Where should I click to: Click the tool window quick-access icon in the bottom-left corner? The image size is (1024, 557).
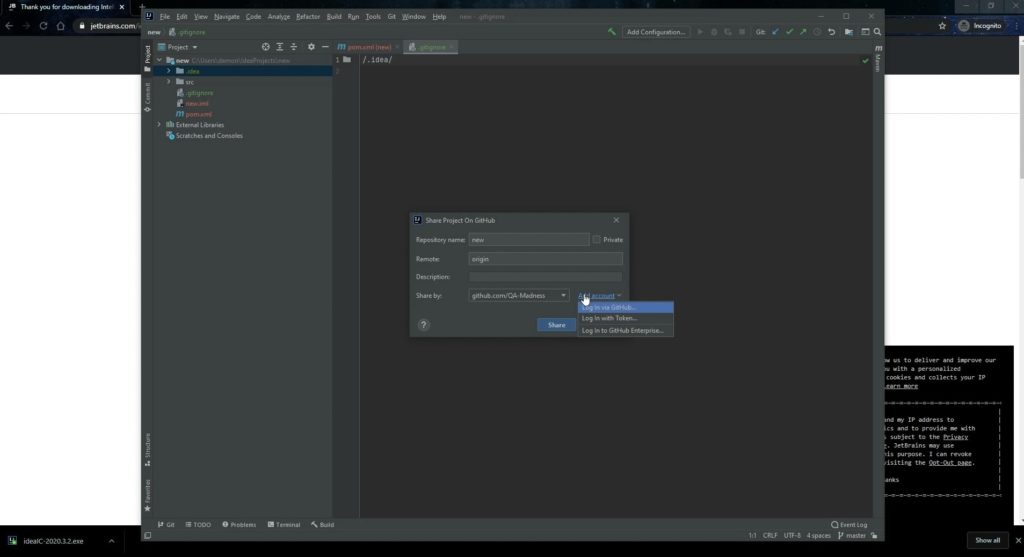pyautogui.click(x=148, y=535)
